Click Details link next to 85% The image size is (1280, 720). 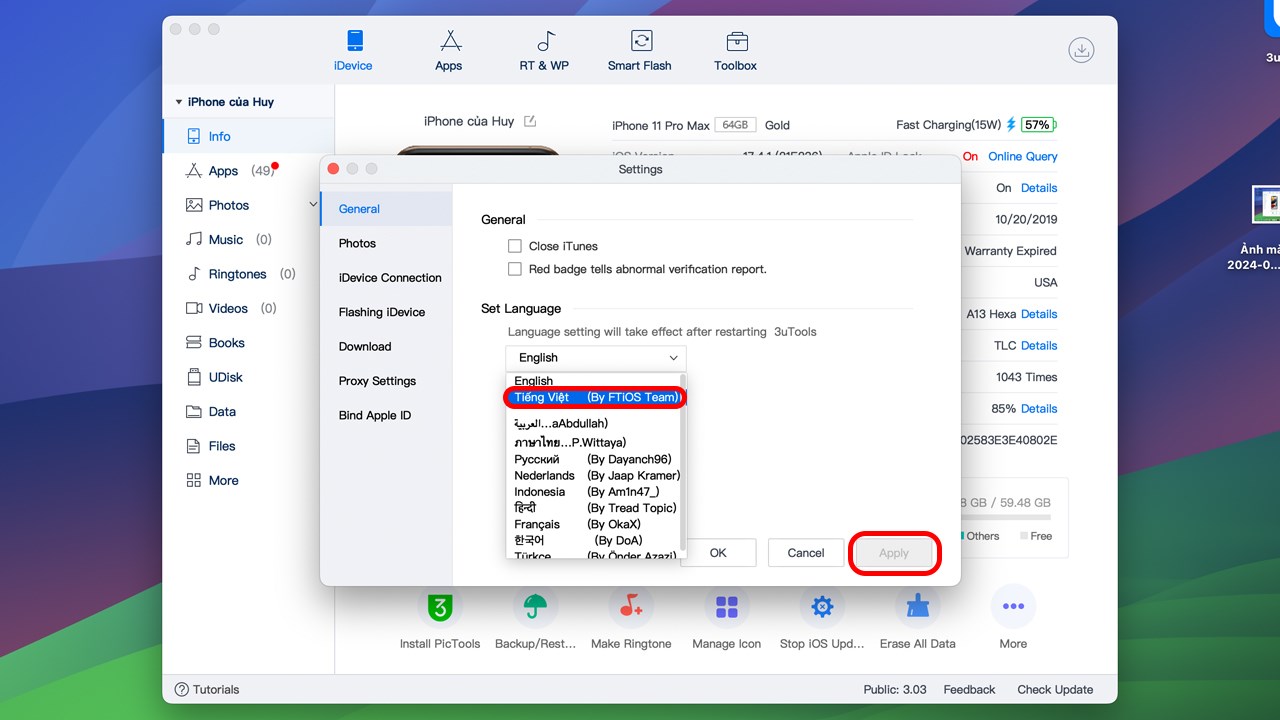click(x=1039, y=409)
